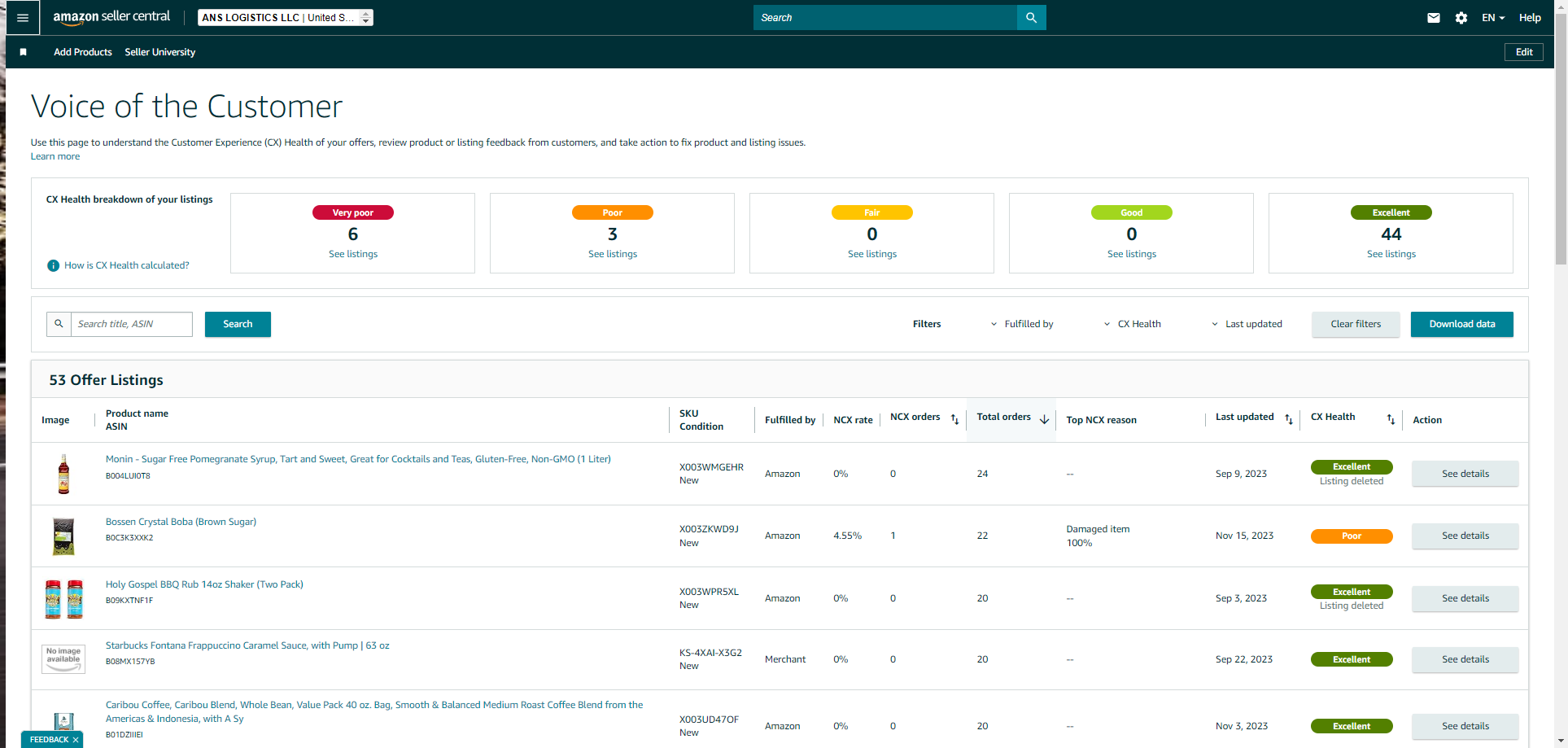Click the Starbucks no-image placeholder thumbnail
Viewport: 1568px width, 748px height.
tap(63, 659)
